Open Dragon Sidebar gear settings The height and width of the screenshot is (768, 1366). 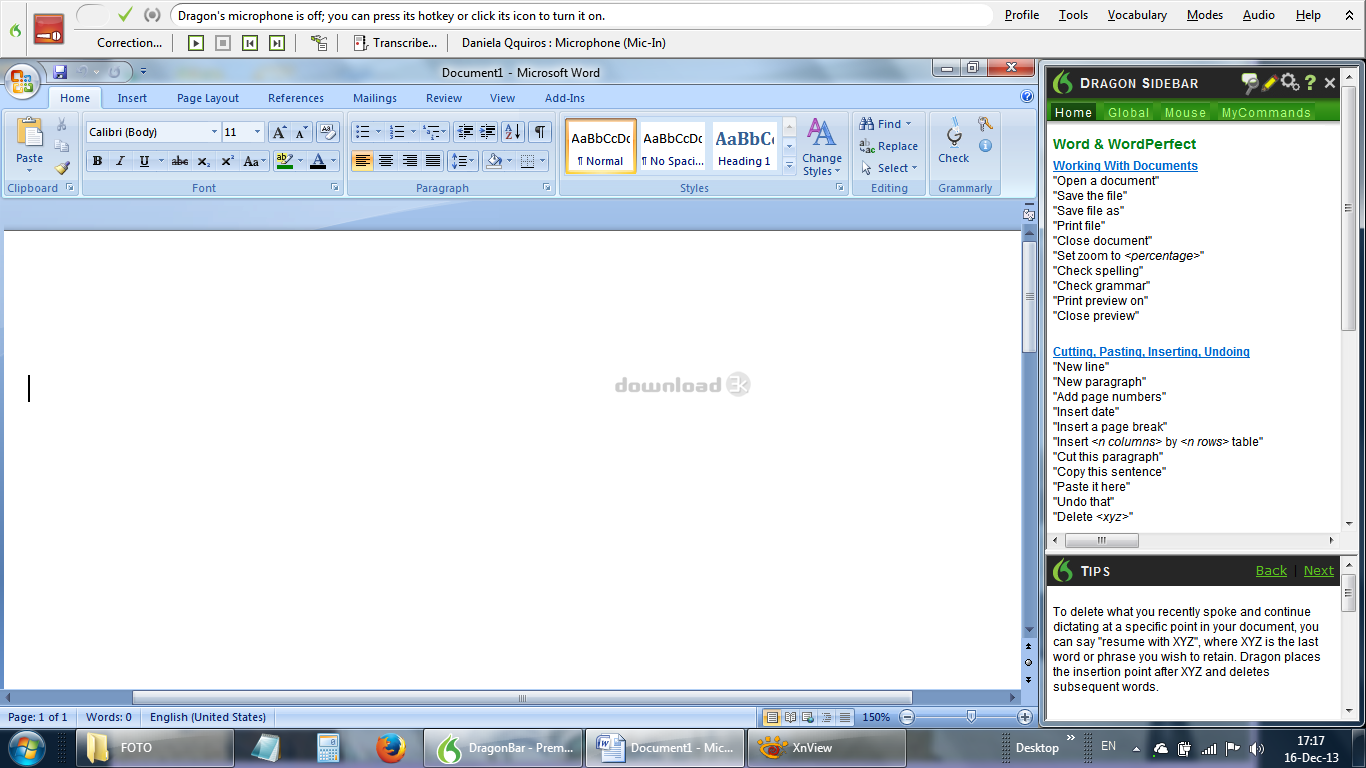click(1290, 83)
